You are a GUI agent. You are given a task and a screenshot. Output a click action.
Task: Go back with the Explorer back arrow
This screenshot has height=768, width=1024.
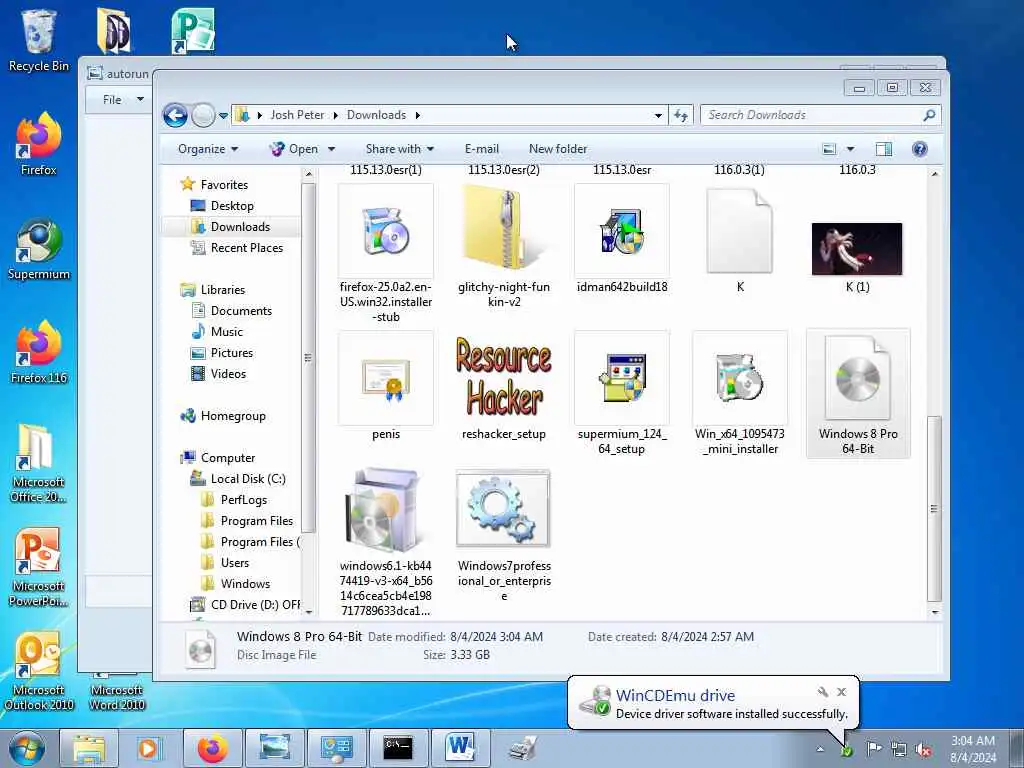[175, 116]
